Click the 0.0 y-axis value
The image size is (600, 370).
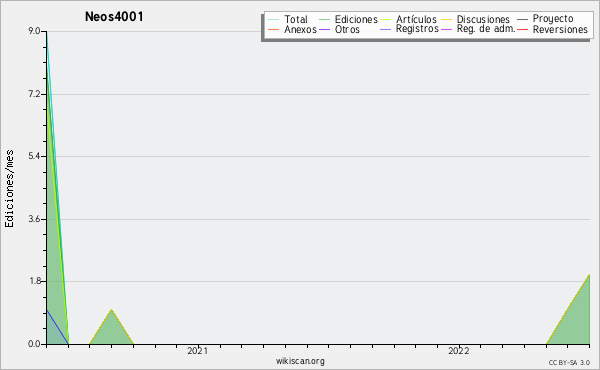[34, 344]
